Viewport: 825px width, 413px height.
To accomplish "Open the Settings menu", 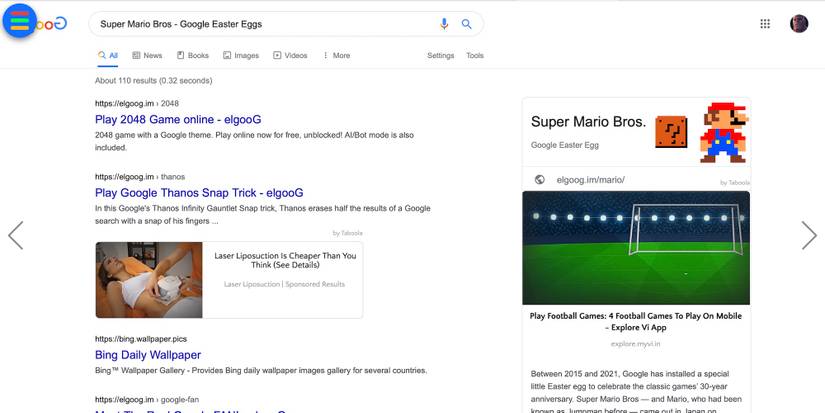I will 440,56.
